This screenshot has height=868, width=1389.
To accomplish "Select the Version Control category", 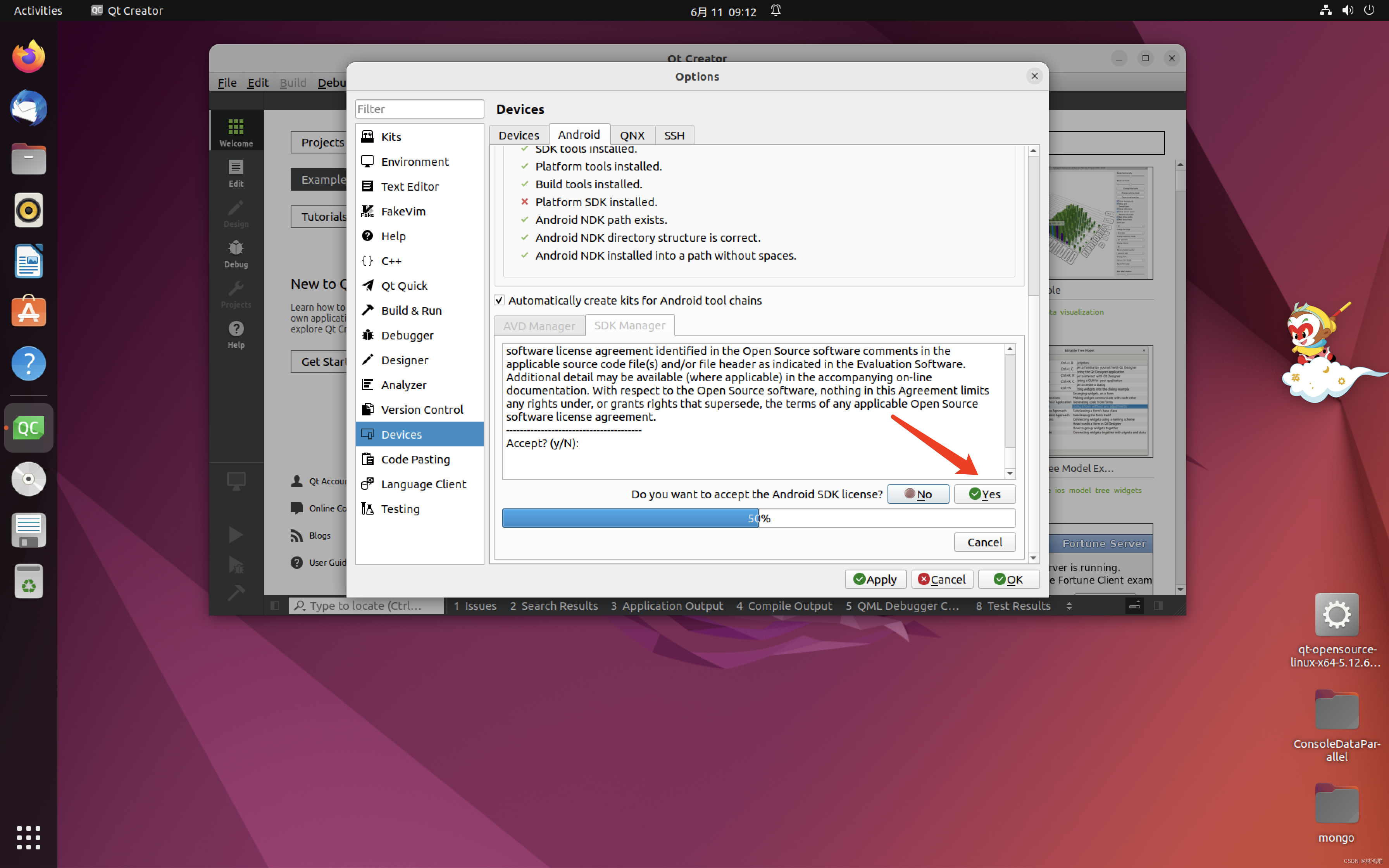I will coord(422,409).
